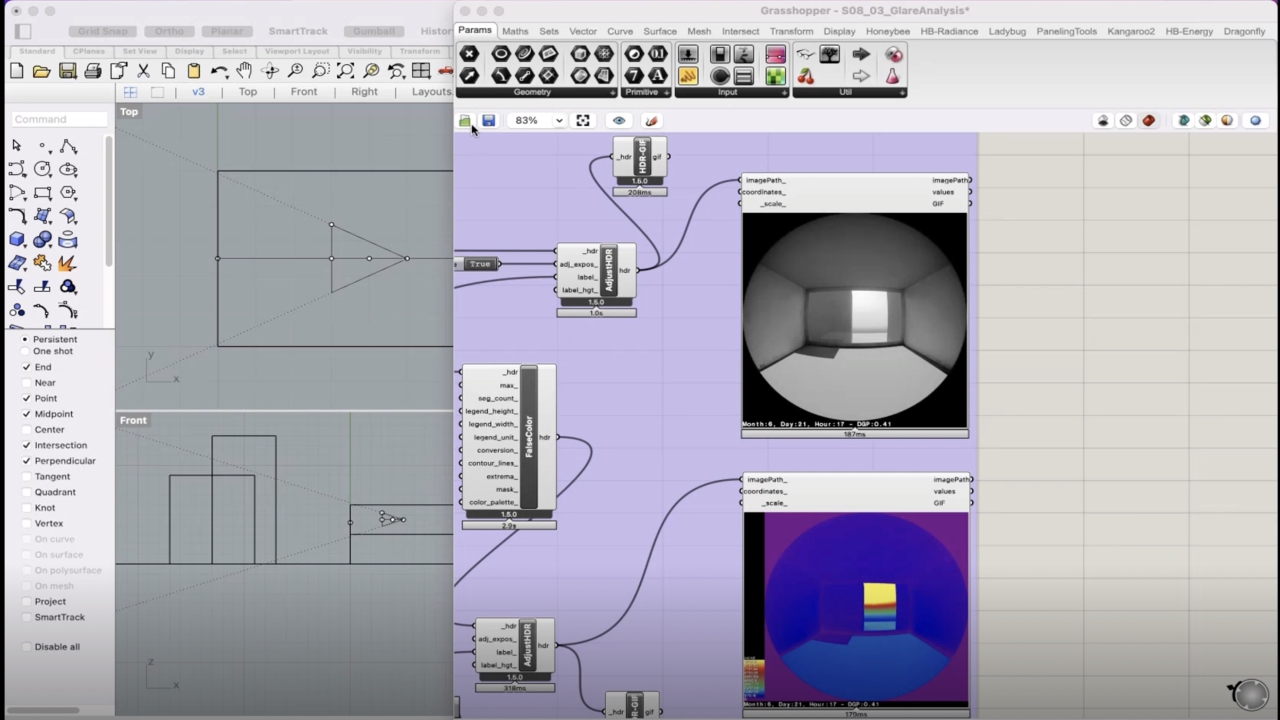
Task: Click the gradient green swatch icon in Input panel
Action: point(775,76)
